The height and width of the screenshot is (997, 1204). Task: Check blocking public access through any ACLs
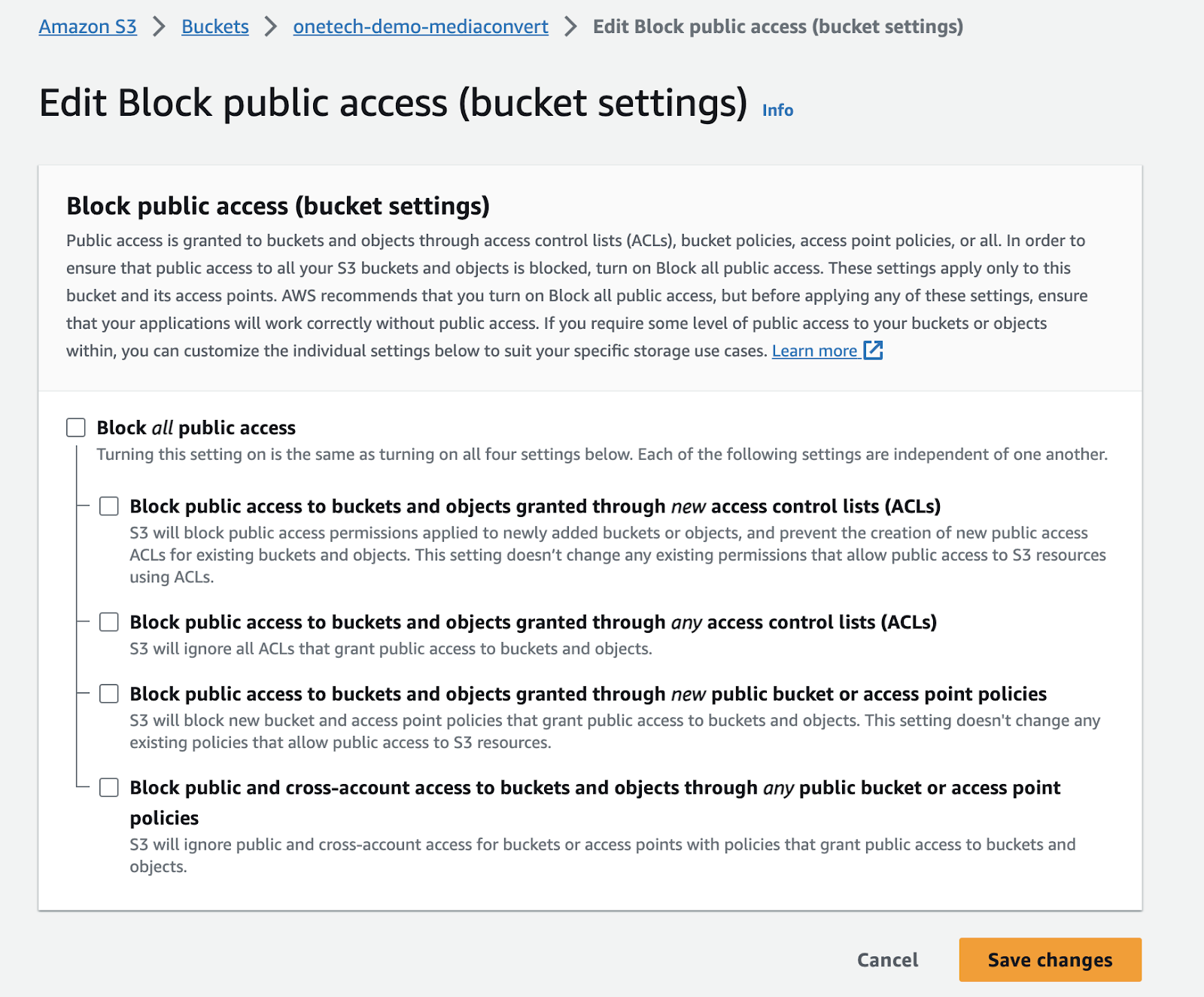[x=108, y=622]
